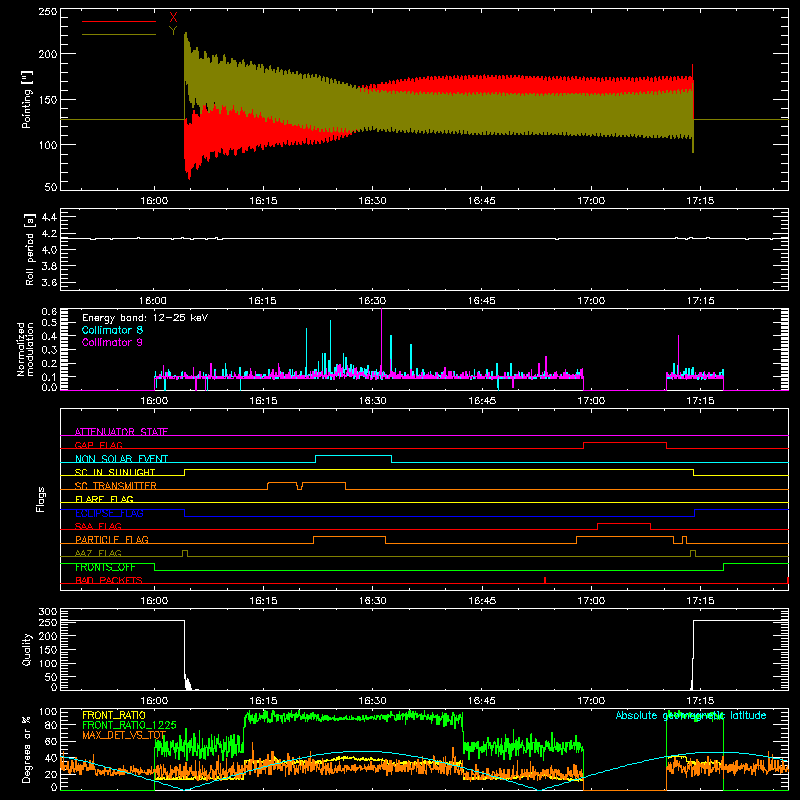Click the SC_IN_SUNLIGHT flag label

(115, 472)
